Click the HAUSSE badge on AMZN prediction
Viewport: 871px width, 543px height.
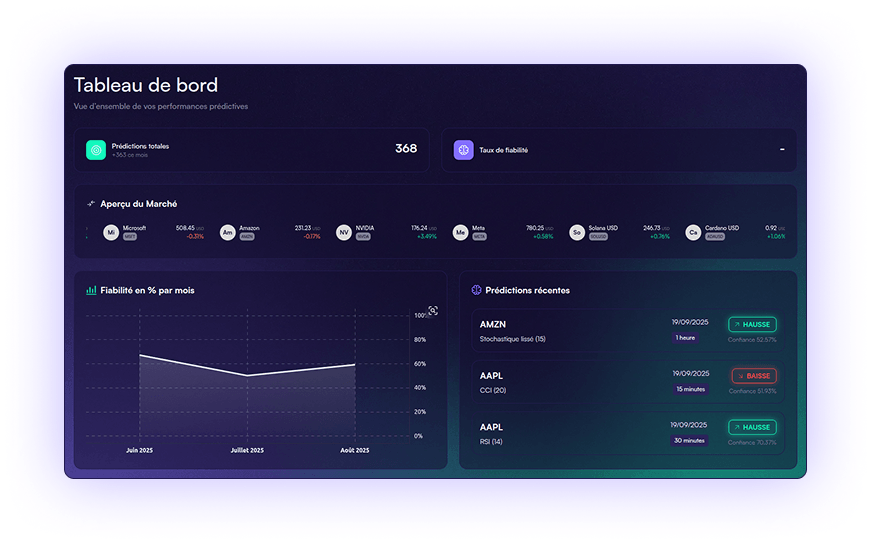[752, 325]
